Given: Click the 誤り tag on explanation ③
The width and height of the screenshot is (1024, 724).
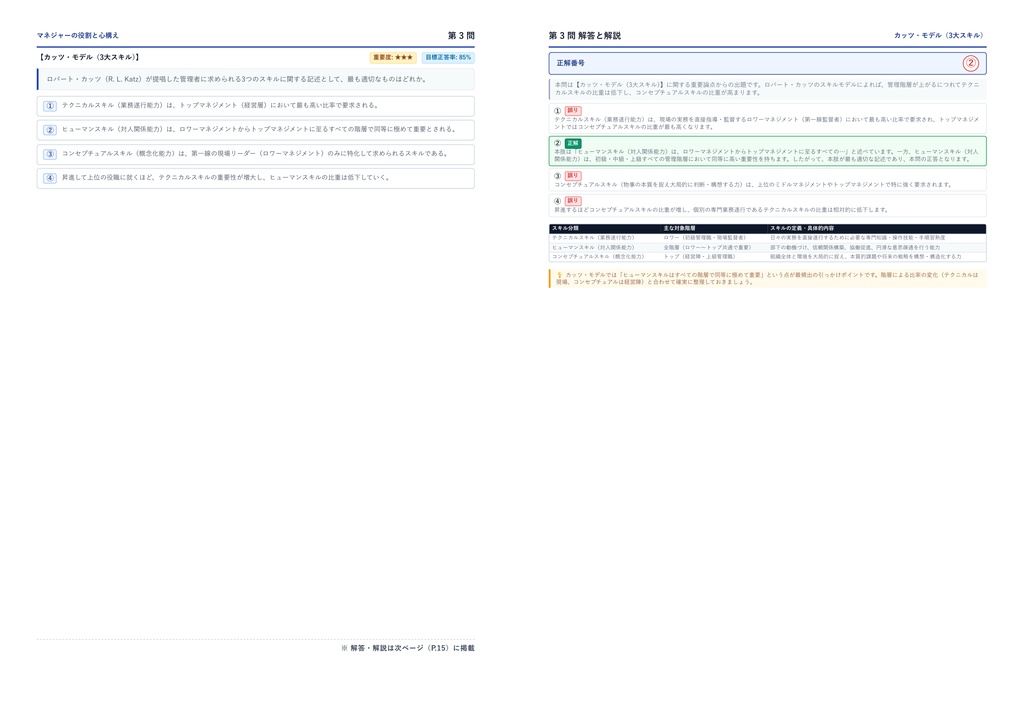Looking at the screenshot, I should click(573, 176).
